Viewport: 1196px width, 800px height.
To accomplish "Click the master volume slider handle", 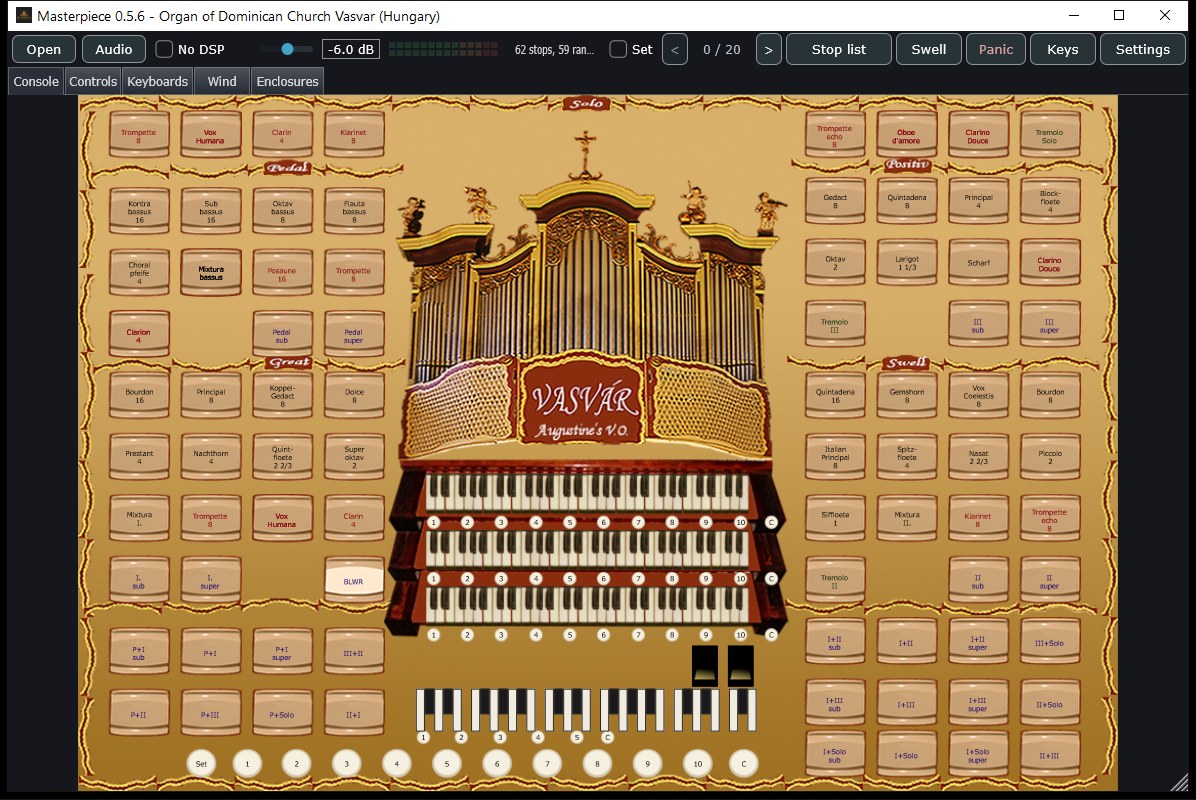I will click(x=288, y=49).
